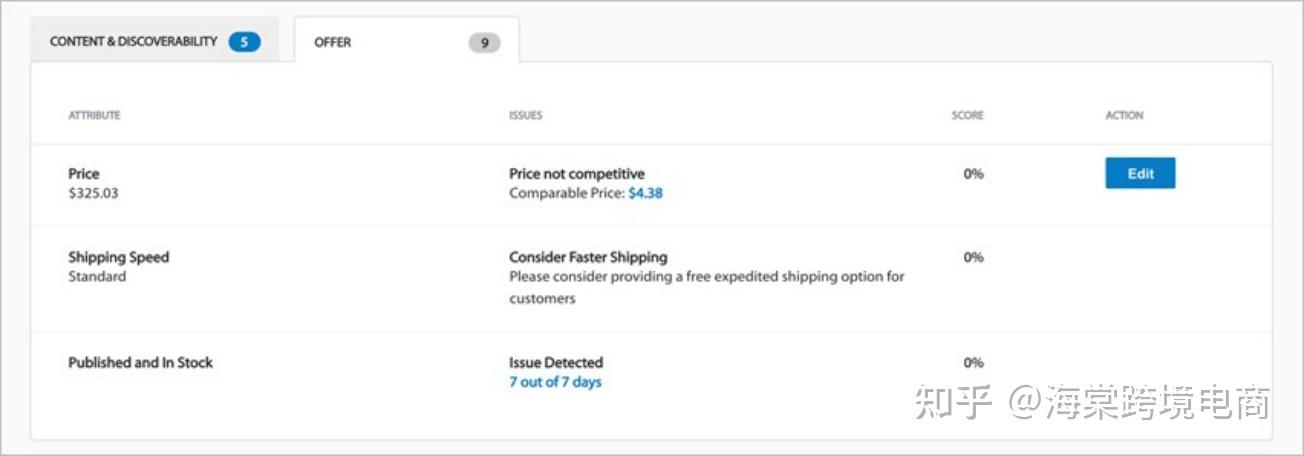Click the Issues column header

click(x=526, y=116)
